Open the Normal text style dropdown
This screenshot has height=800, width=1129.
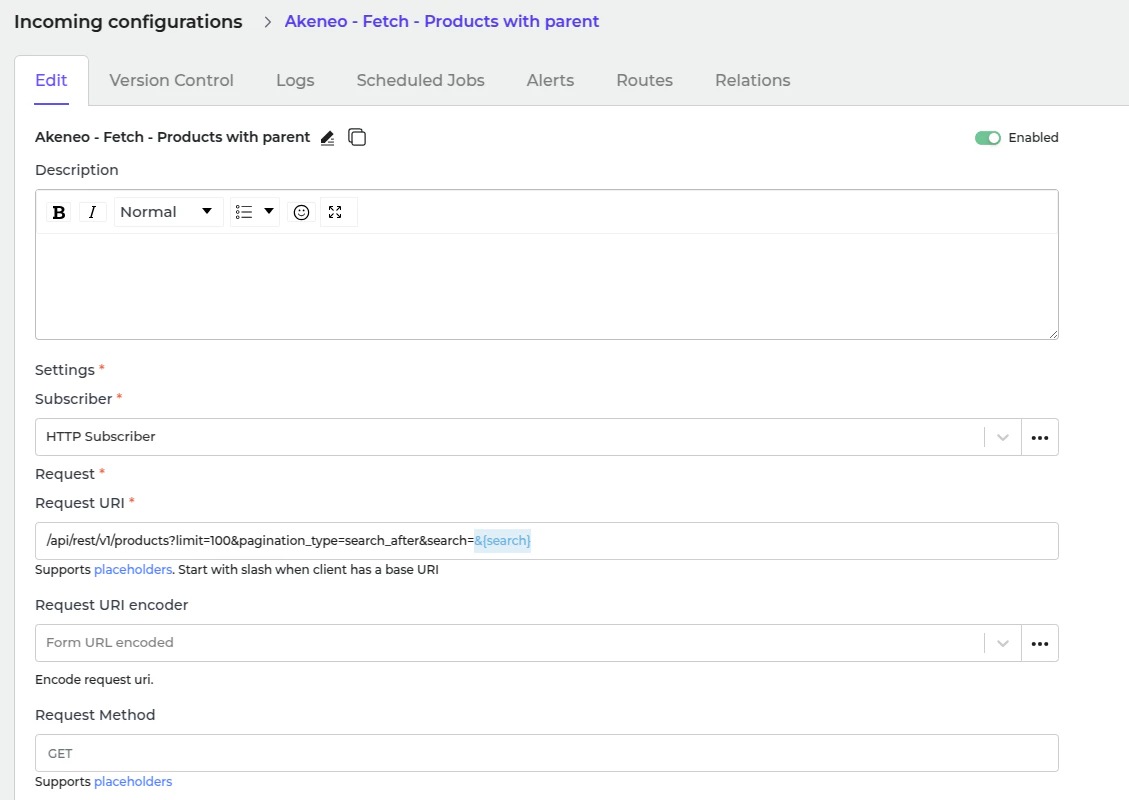click(168, 212)
